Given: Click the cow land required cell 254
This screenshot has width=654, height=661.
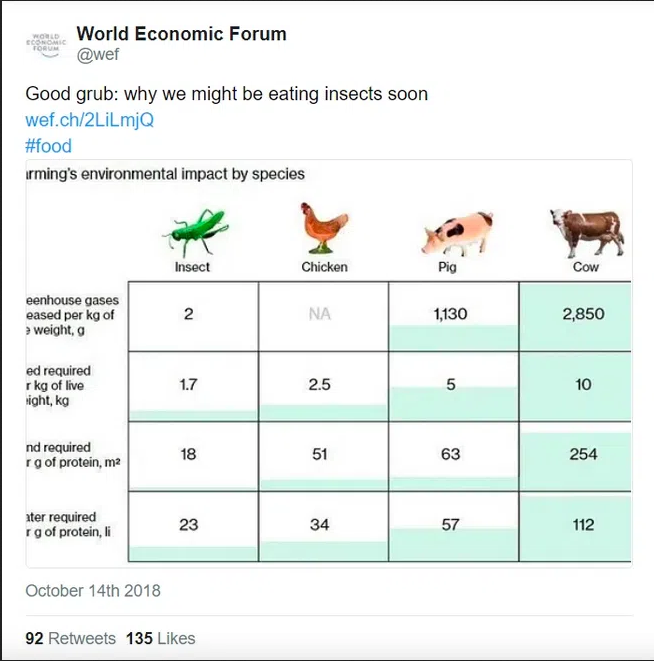Looking at the screenshot, I should [583, 454].
